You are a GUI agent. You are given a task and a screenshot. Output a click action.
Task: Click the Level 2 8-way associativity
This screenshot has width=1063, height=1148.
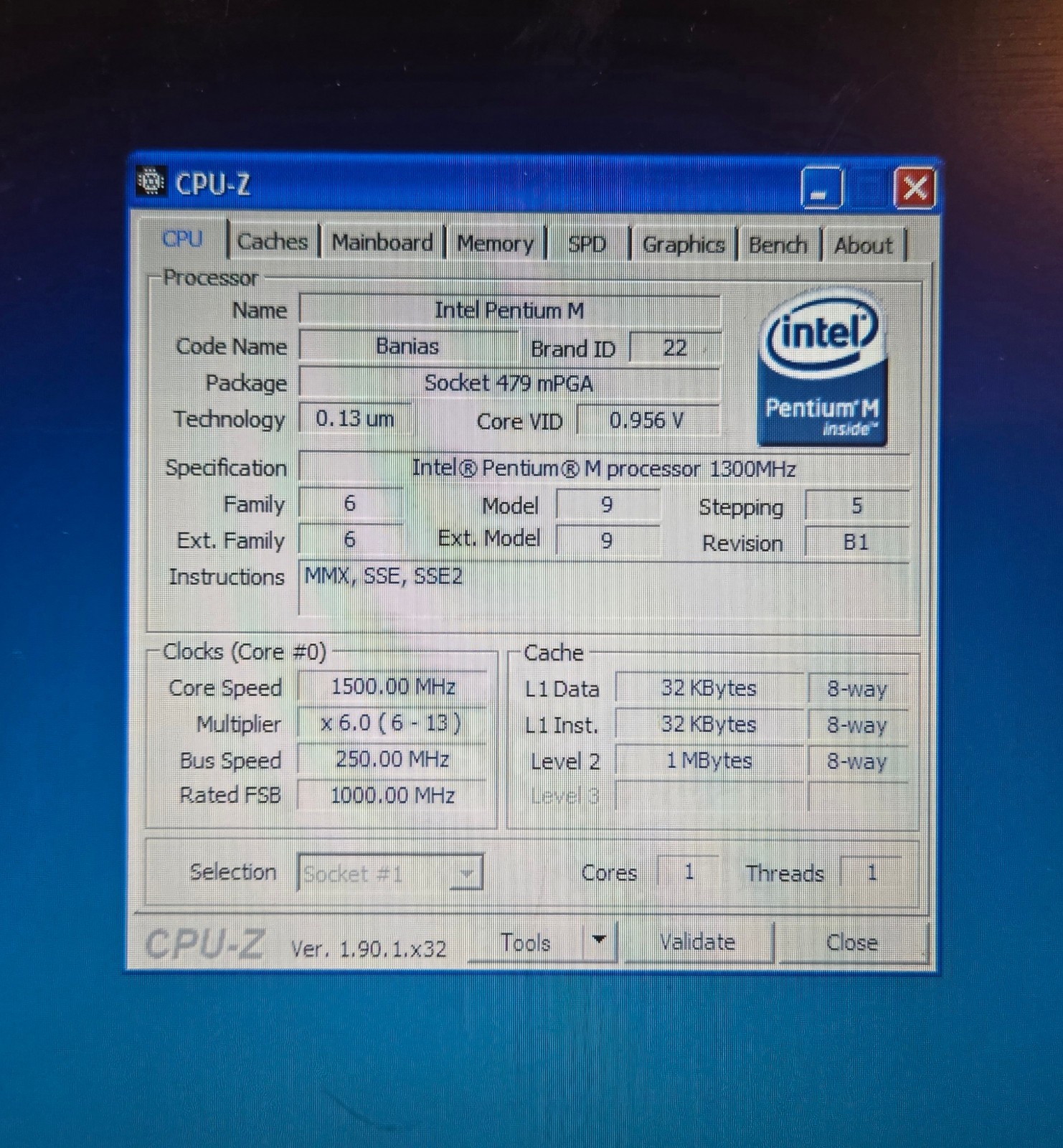tap(858, 761)
